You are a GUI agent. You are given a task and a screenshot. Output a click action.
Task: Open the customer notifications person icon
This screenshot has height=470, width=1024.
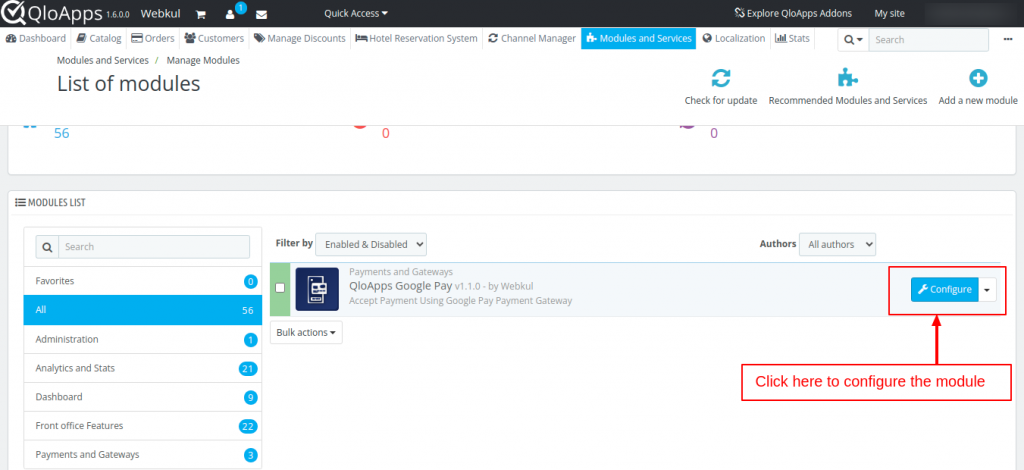coord(230,14)
